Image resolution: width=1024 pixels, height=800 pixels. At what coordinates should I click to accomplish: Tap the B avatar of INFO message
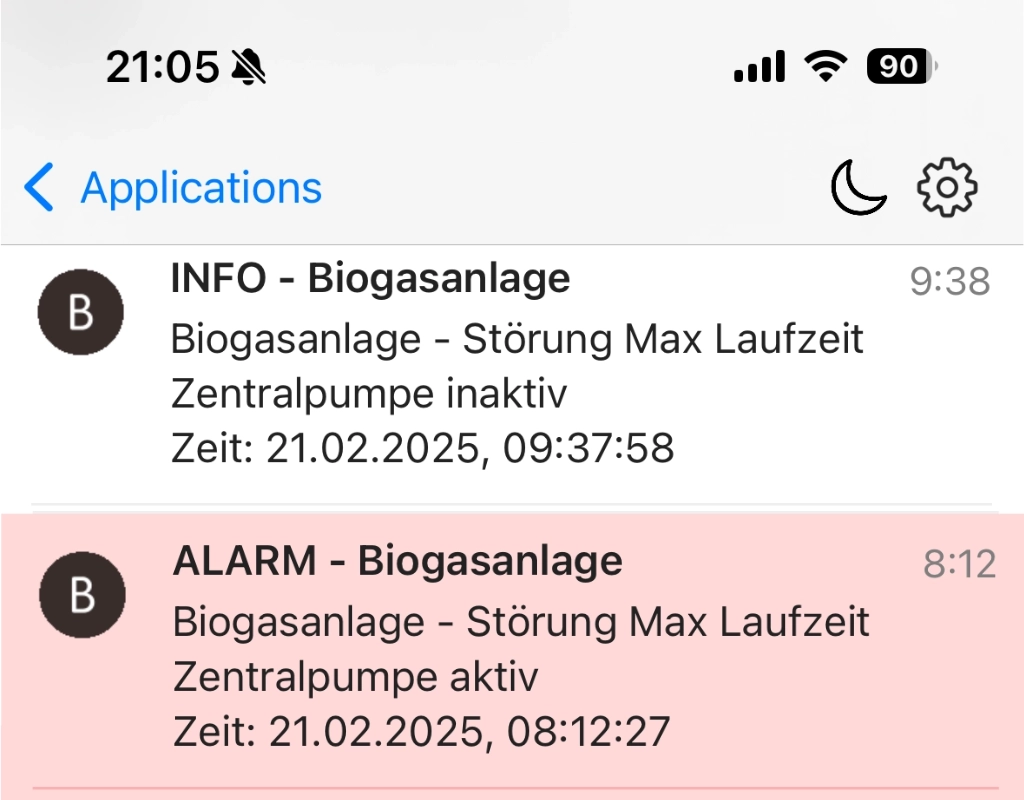point(81,312)
